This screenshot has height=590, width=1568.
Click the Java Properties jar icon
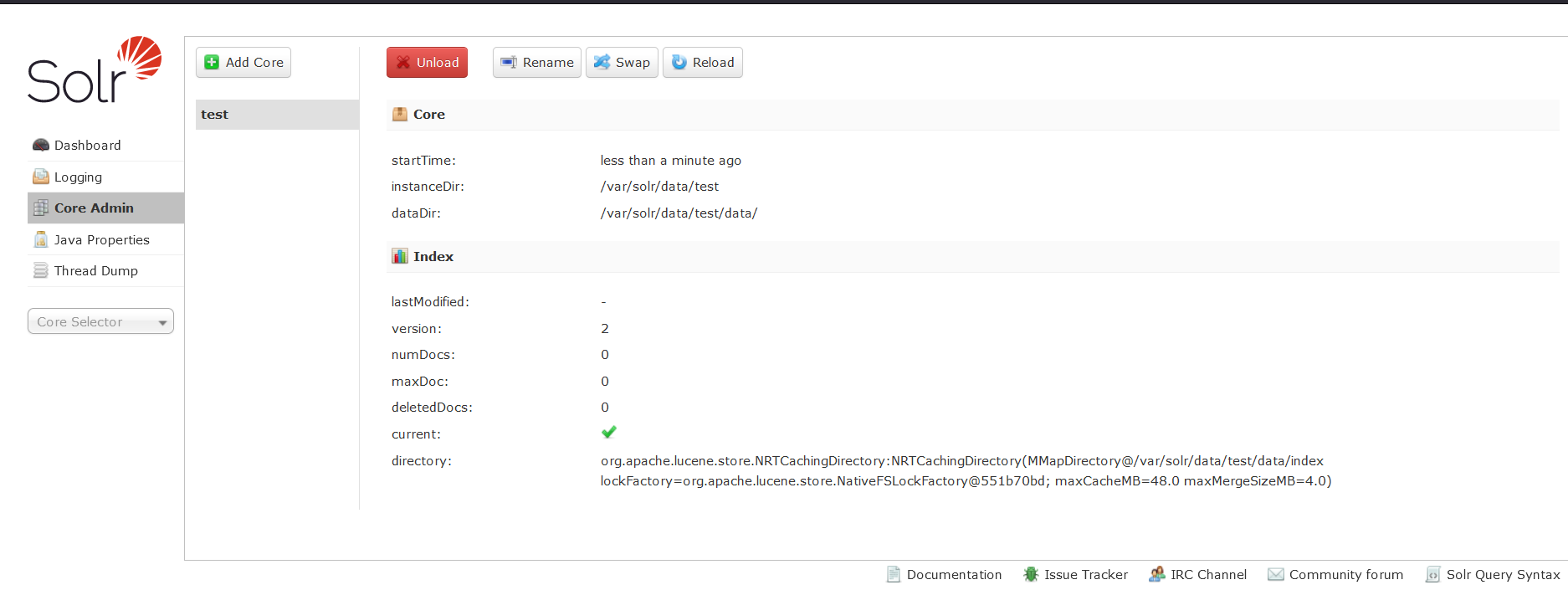(x=41, y=239)
